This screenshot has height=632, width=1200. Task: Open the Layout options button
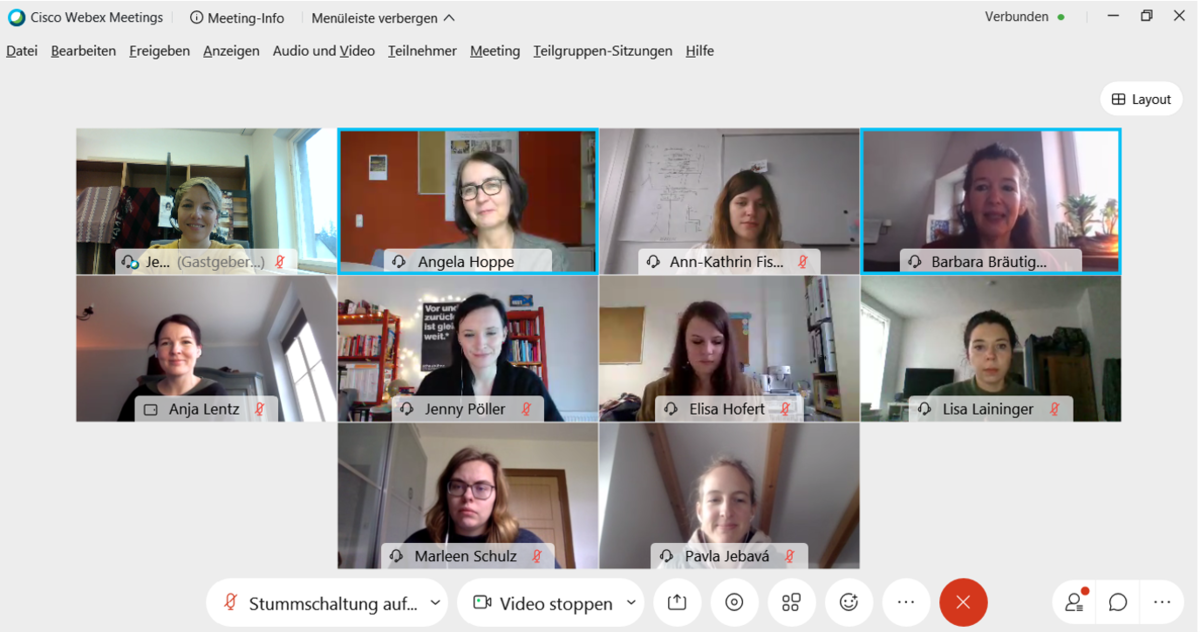[x=1141, y=99]
